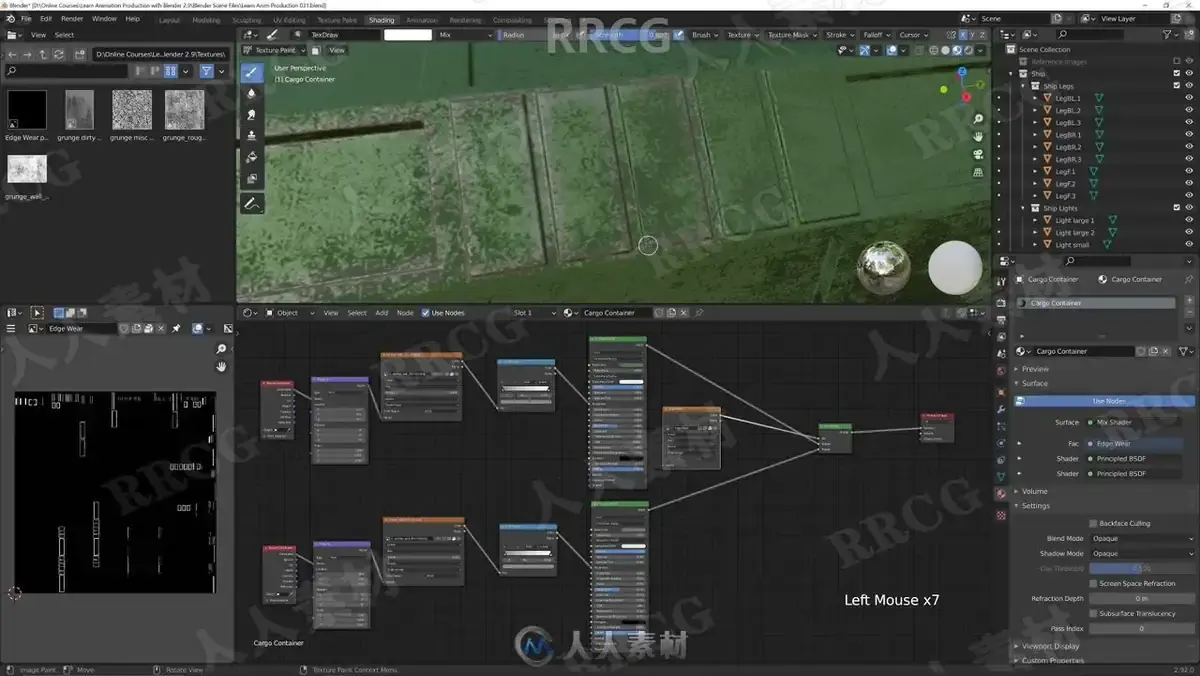
Task: Expand LegBR.2 in outliner tree
Action: point(1034,147)
